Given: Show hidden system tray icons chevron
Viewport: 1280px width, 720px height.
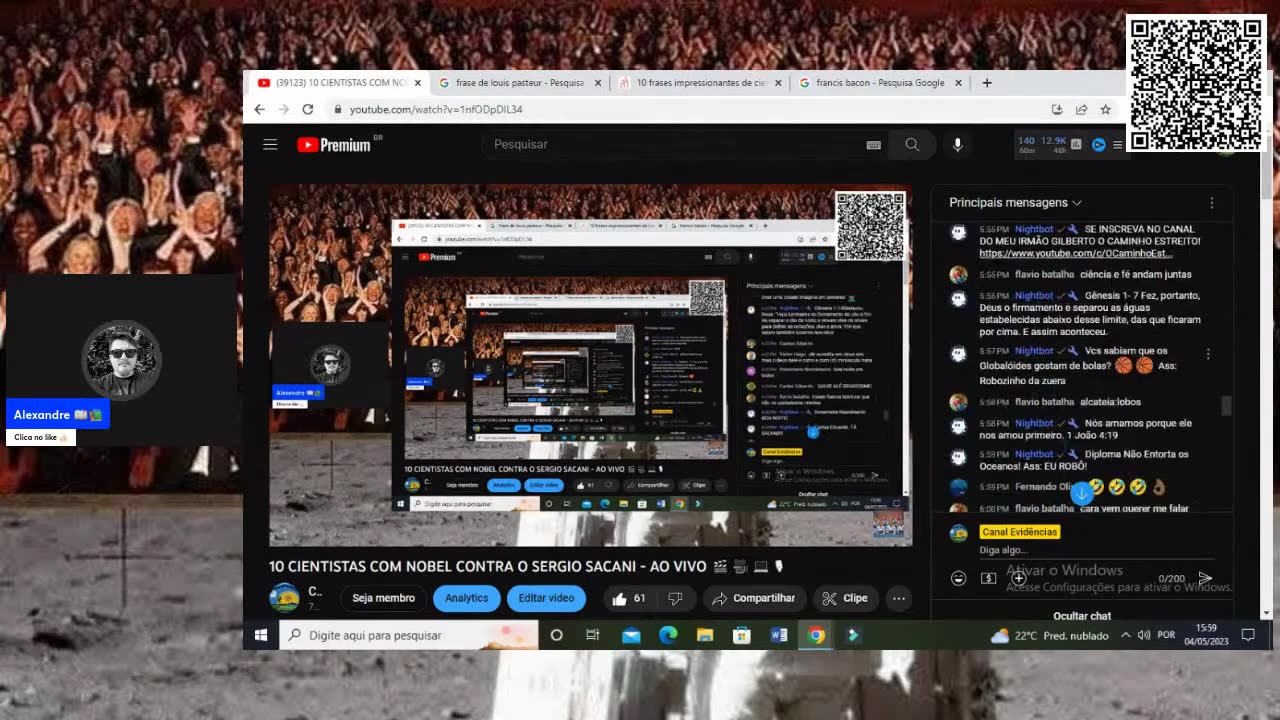Looking at the screenshot, I should 1126,635.
